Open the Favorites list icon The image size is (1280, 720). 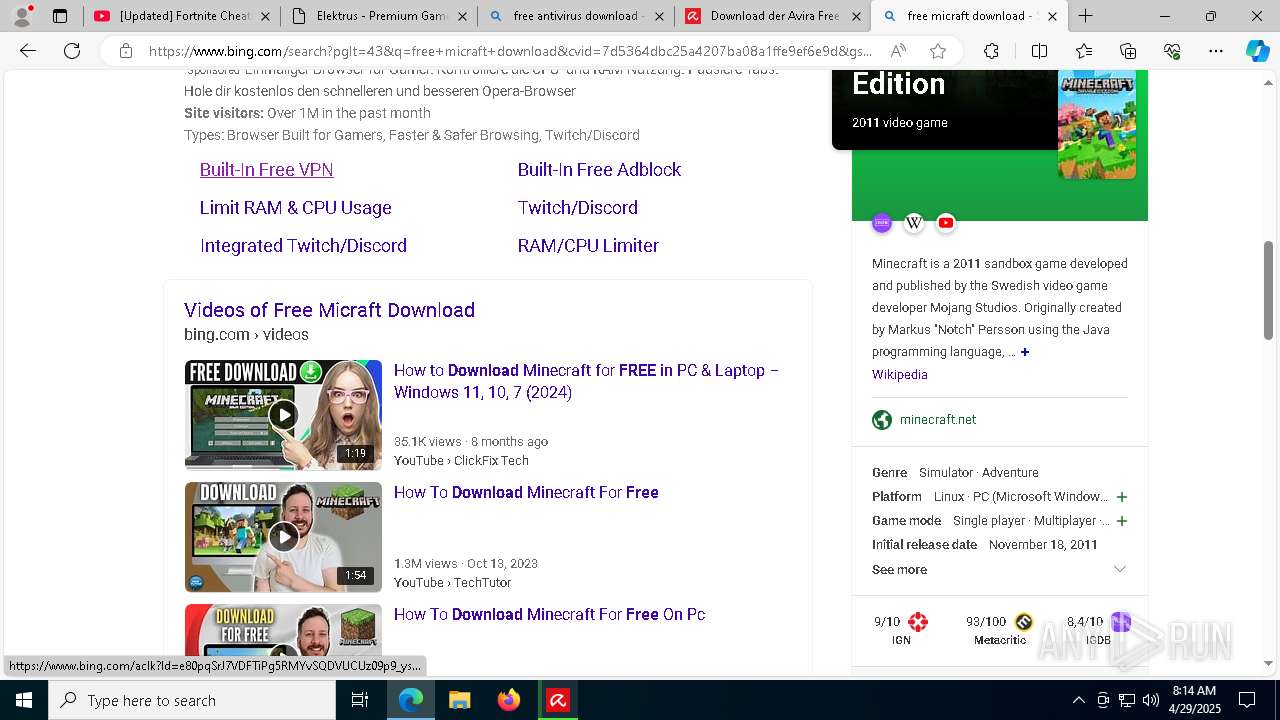pyautogui.click(x=1084, y=51)
